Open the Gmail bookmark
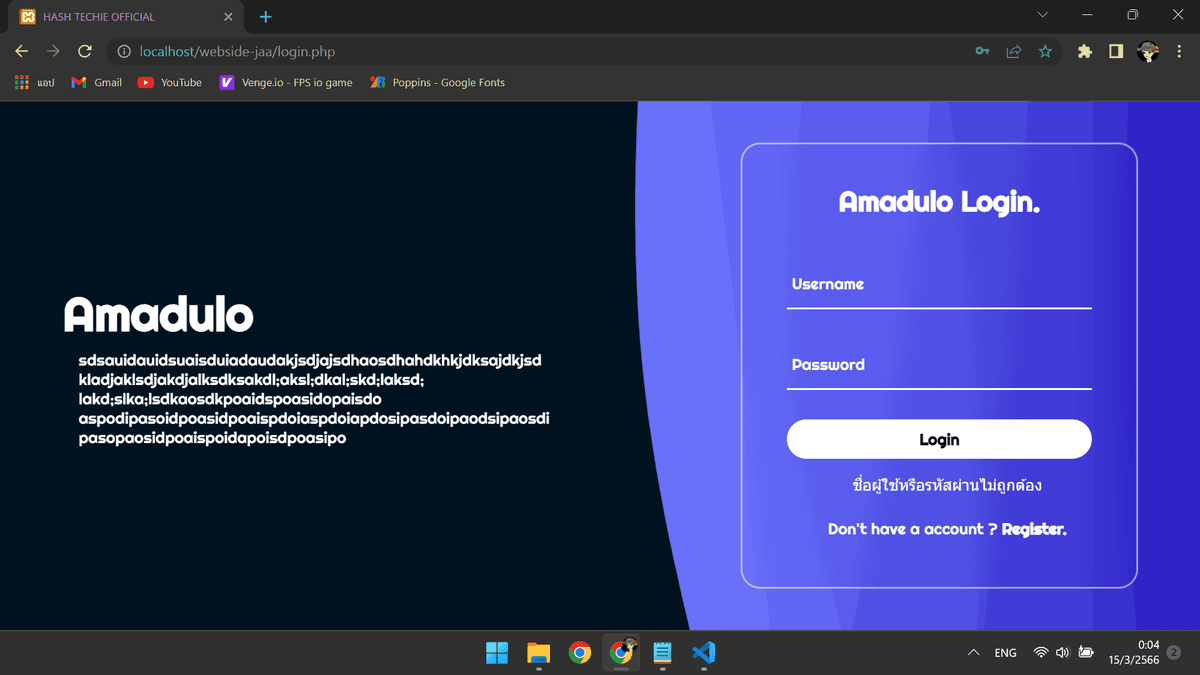Viewport: 1200px width, 675px height. click(97, 83)
